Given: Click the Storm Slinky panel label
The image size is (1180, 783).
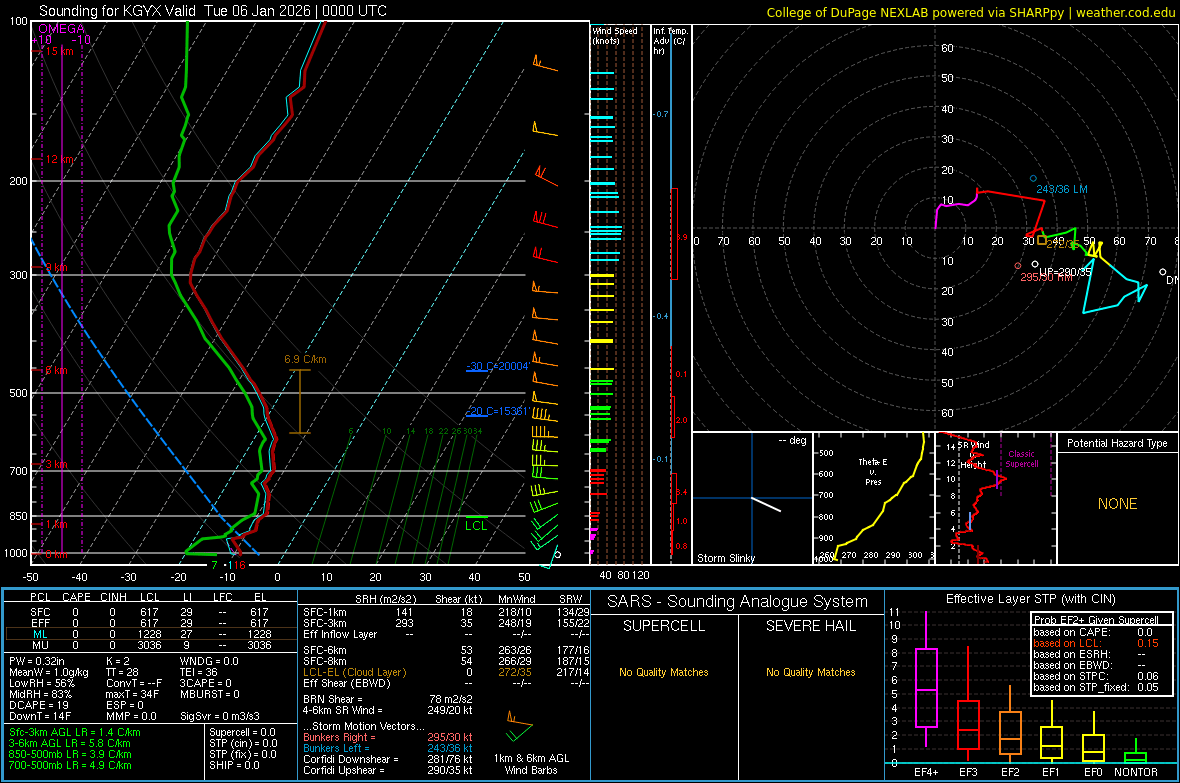Looking at the screenshot, I should [x=725, y=558].
